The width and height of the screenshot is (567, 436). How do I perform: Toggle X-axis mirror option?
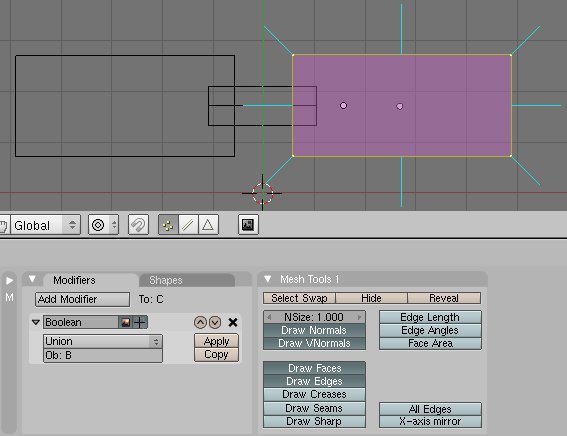(430, 422)
